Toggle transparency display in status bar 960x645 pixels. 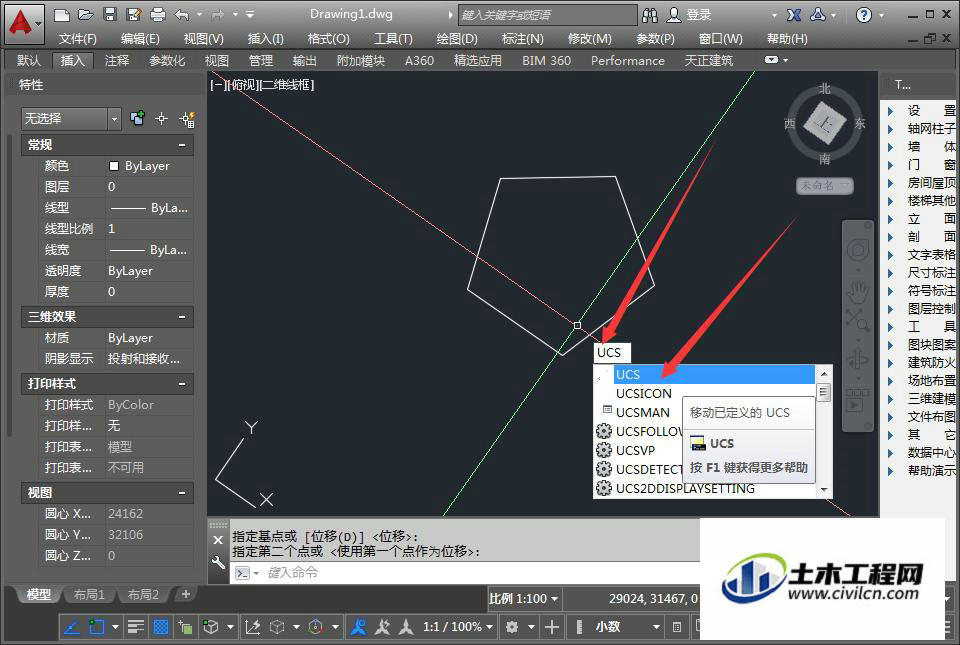(160, 627)
